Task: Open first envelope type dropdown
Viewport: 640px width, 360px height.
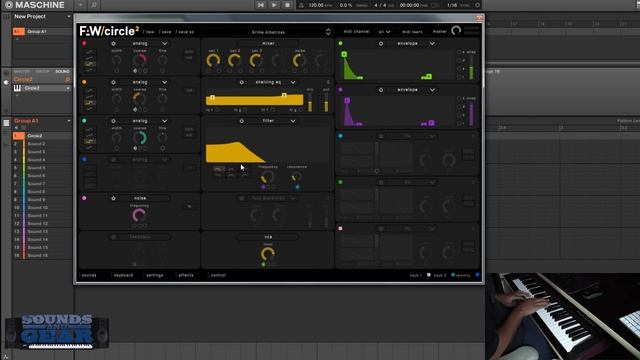Action: 432,44
